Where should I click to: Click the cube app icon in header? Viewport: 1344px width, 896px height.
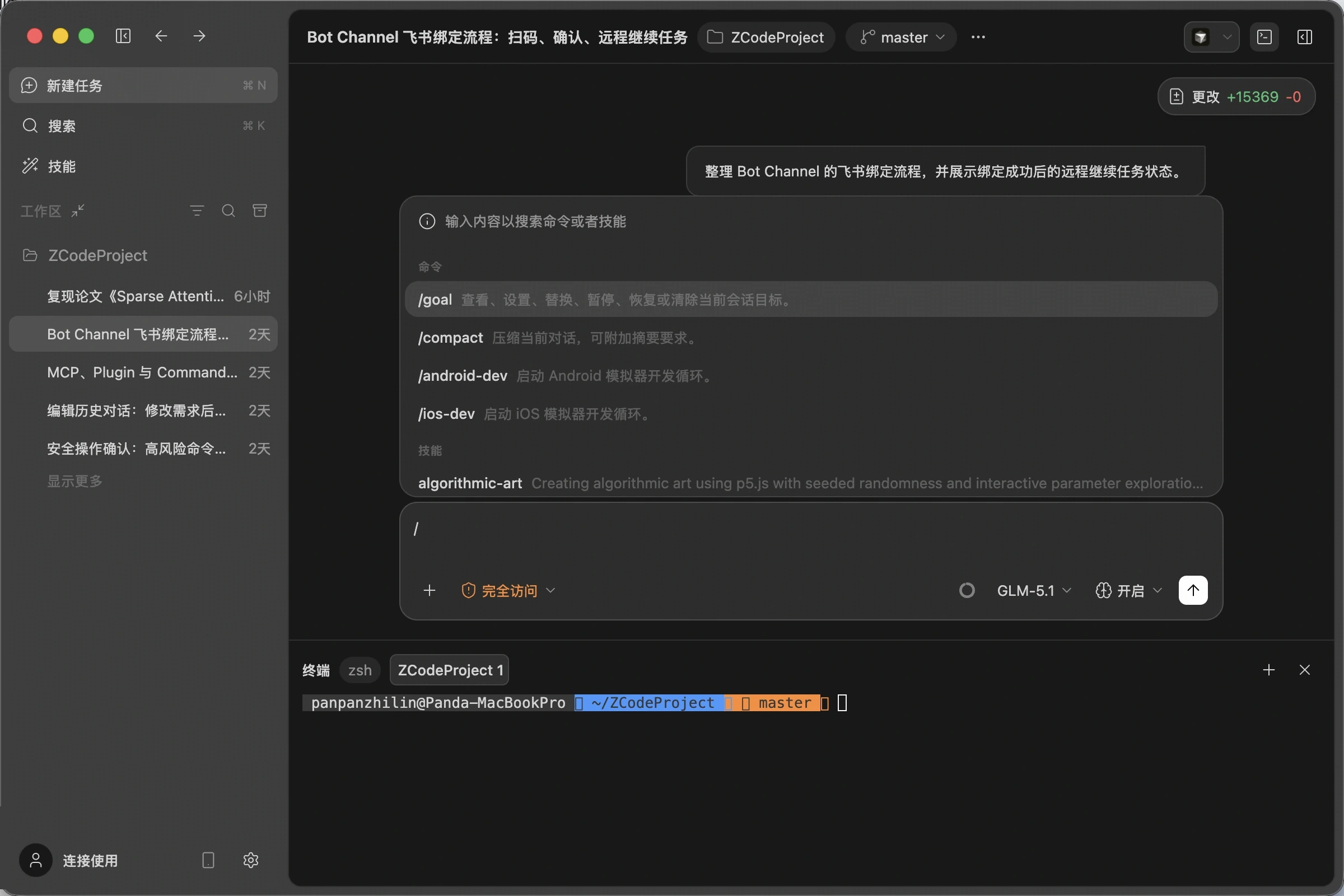(1201, 37)
